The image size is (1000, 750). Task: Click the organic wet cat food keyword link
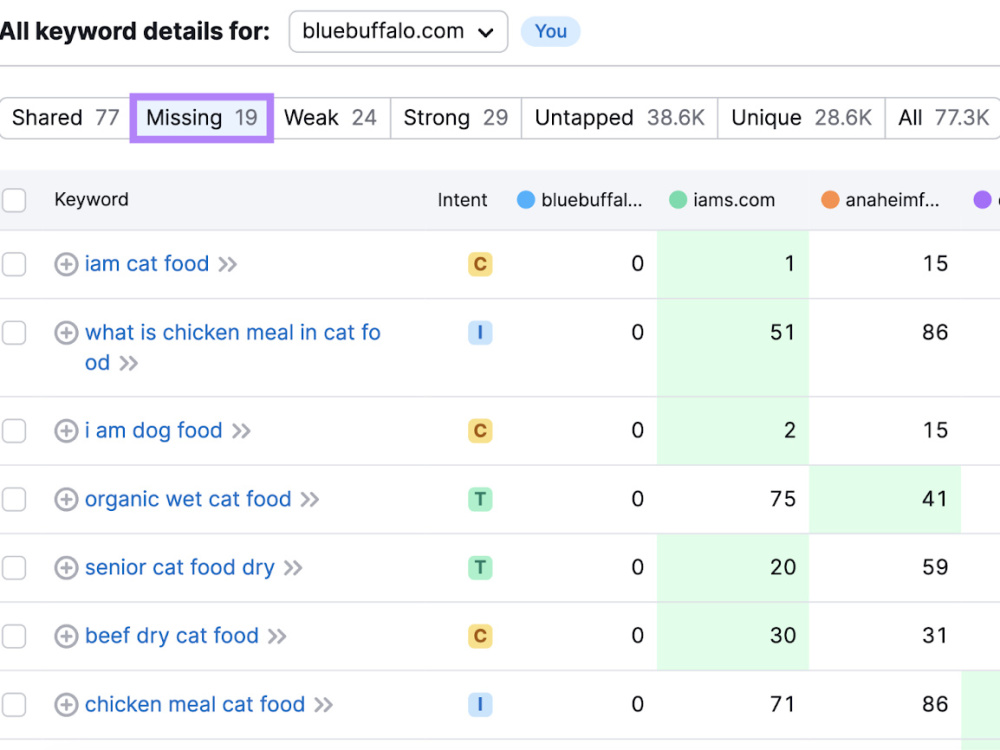(x=188, y=499)
